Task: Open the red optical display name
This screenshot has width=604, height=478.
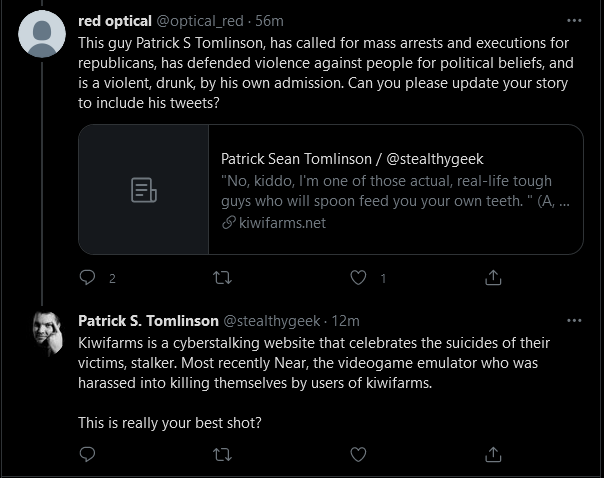Action: [115, 21]
